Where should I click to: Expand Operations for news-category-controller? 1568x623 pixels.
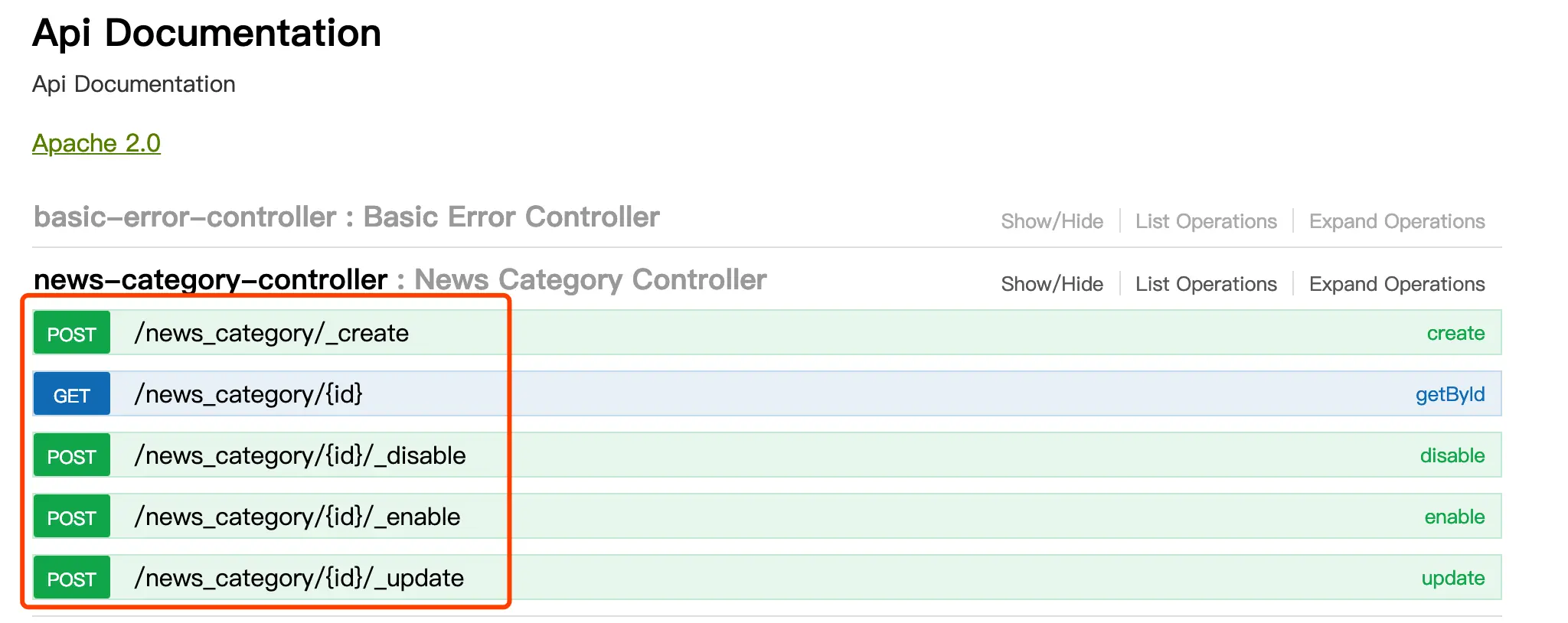click(1396, 284)
